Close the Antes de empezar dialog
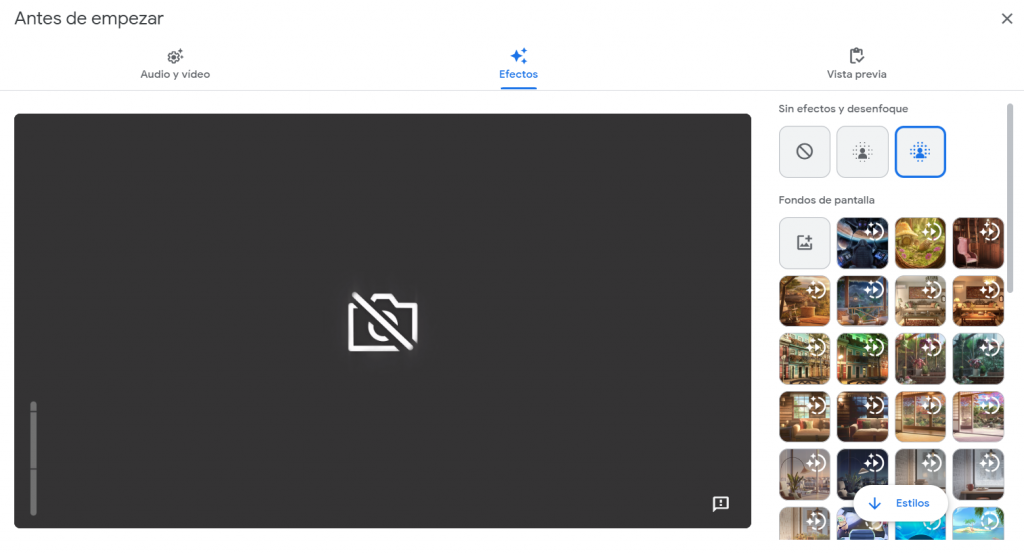 tap(1007, 18)
